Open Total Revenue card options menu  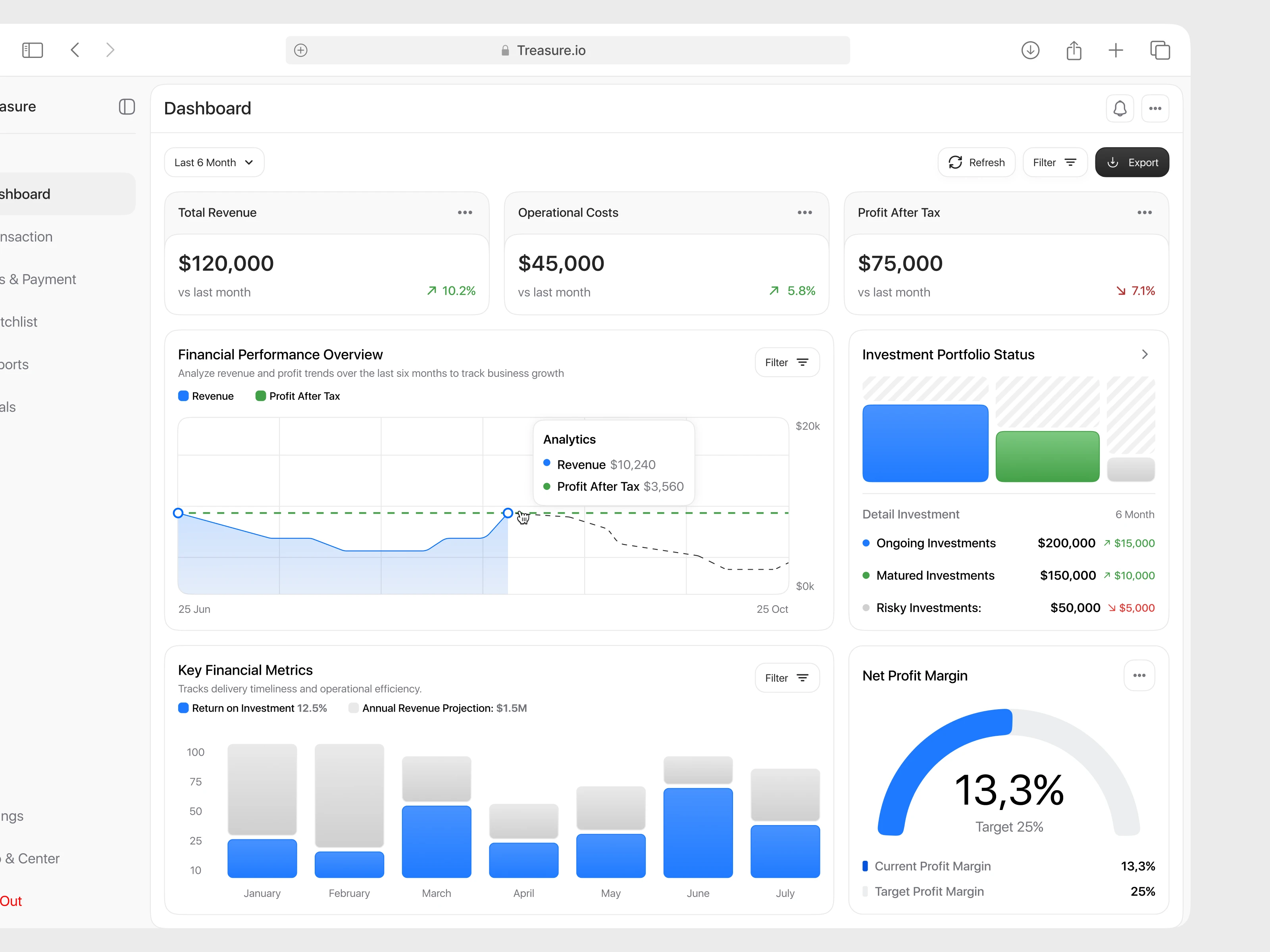(x=464, y=213)
